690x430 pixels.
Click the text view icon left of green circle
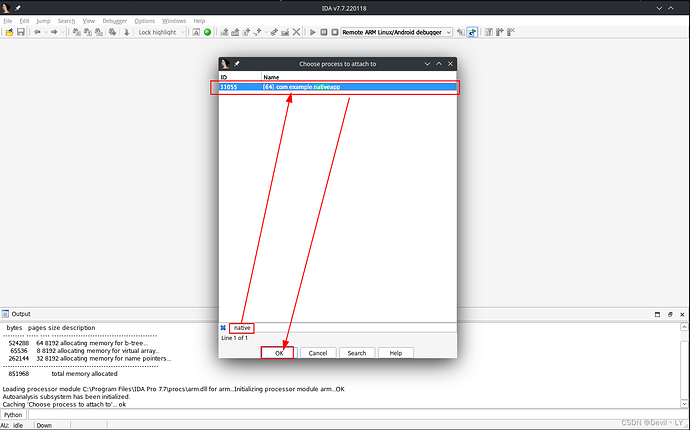coord(196,32)
